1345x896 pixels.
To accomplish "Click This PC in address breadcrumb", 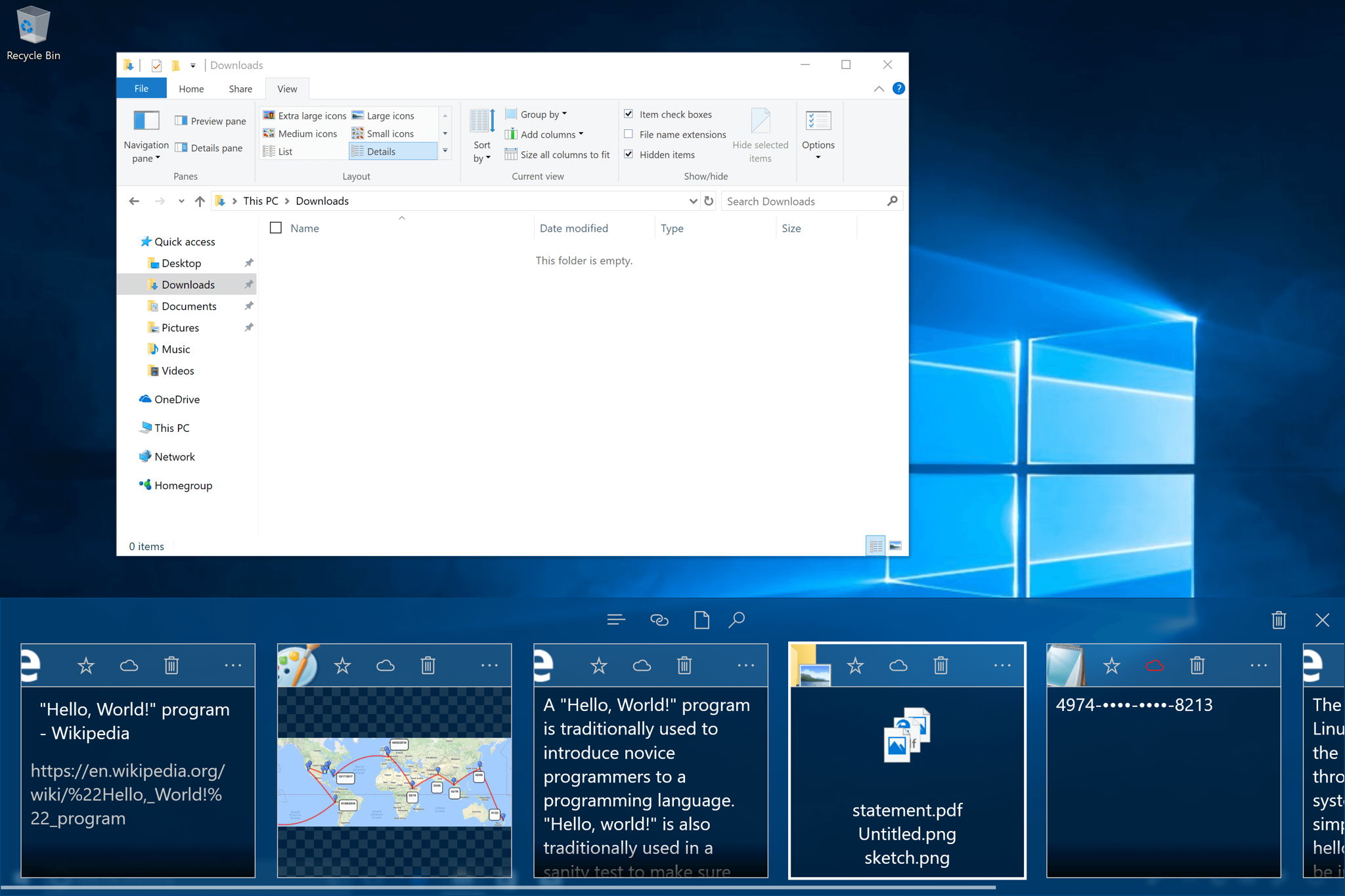I will coord(261,201).
